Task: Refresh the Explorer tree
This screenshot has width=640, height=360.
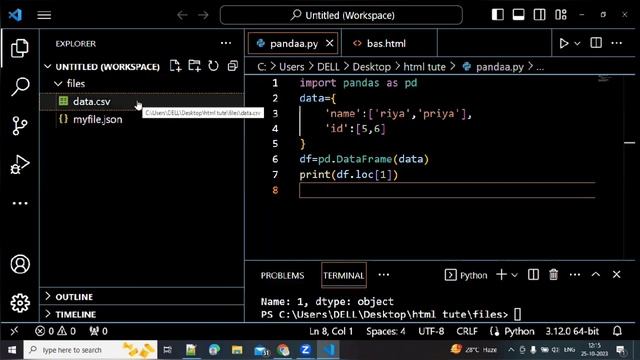Action: tap(213, 66)
